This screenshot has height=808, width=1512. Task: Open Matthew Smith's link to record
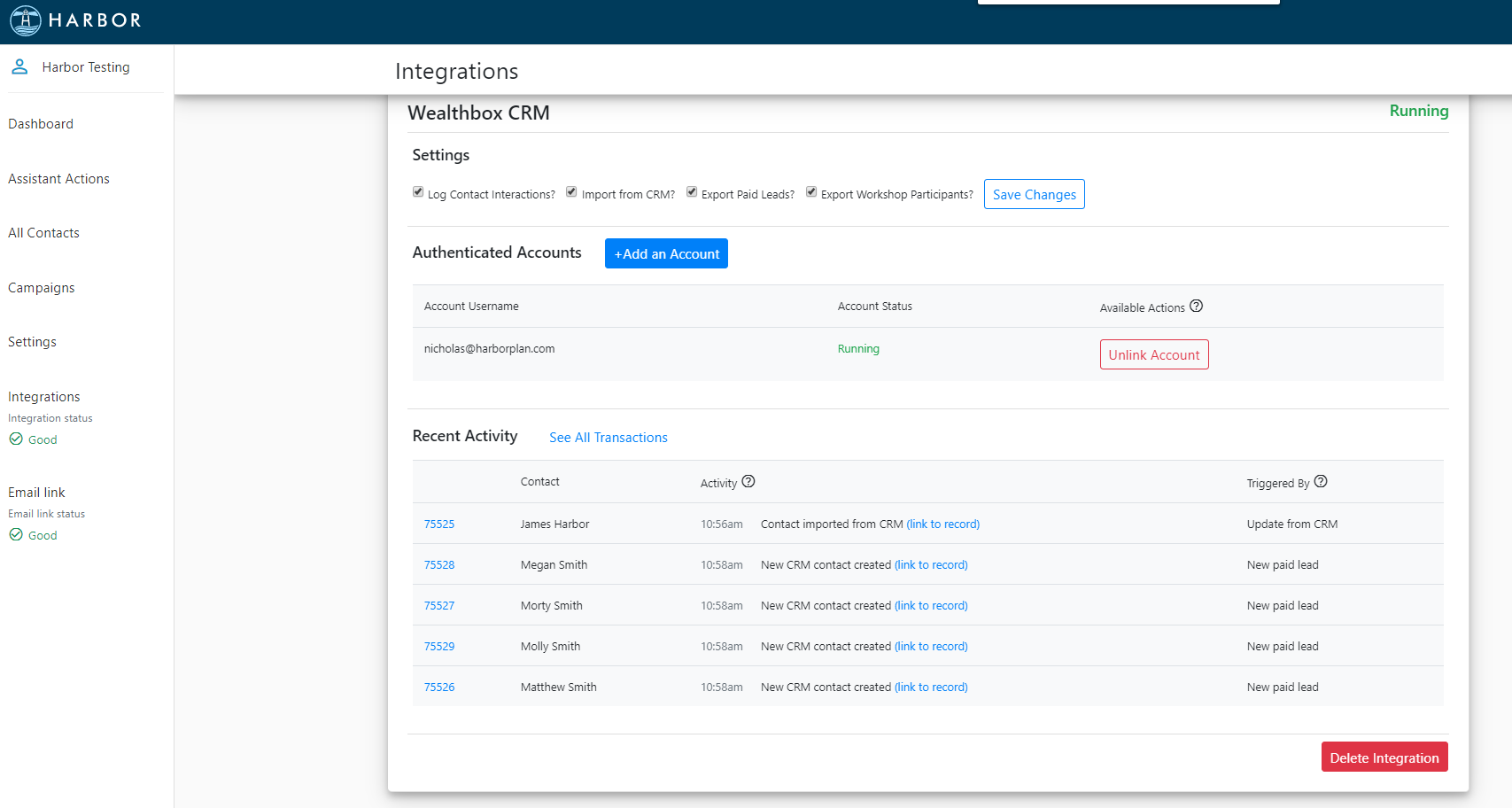(931, 688)
